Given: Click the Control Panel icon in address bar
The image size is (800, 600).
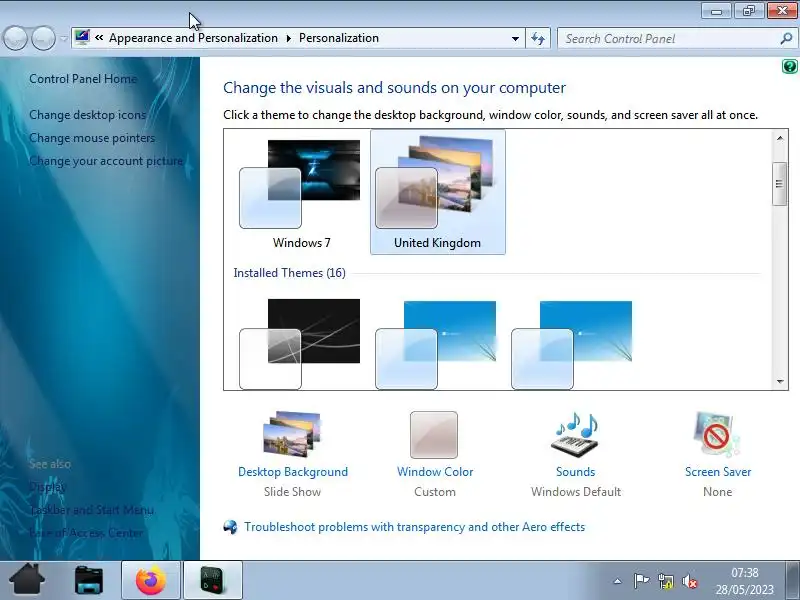Looking at the screenshot, I should click(82, 38).
